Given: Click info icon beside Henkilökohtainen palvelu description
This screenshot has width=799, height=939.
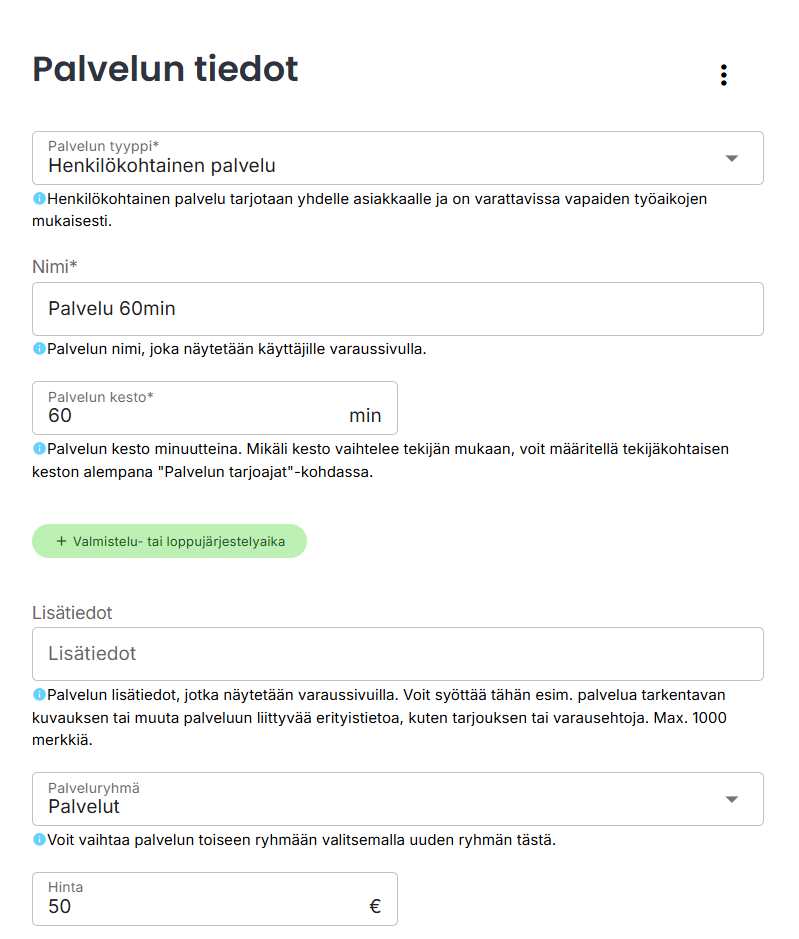Looking at the screenshot, I should [39, 199].
